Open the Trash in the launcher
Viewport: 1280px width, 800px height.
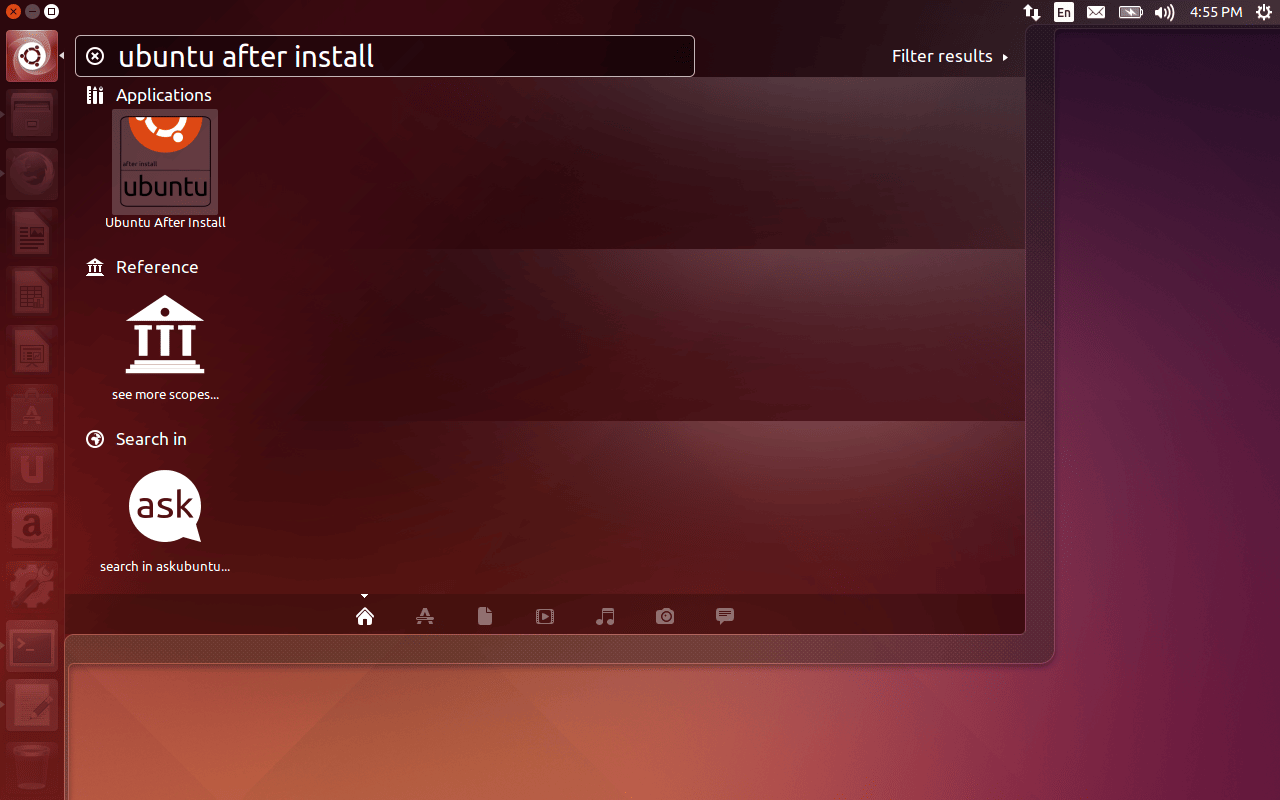pyautogui.click(x=31, y=765)
